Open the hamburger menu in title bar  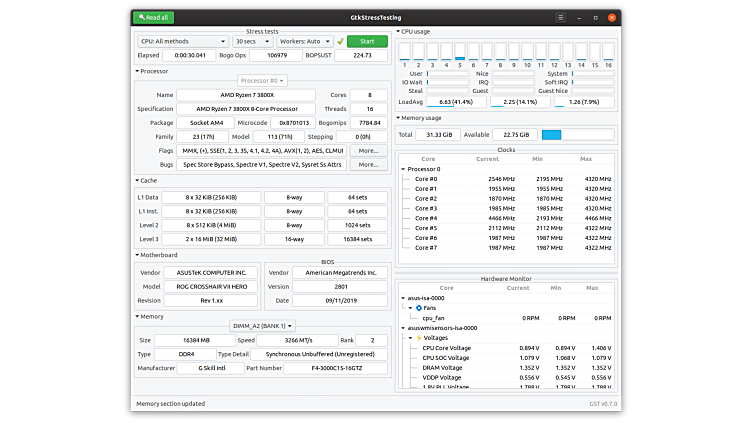[x=561, y=17]
